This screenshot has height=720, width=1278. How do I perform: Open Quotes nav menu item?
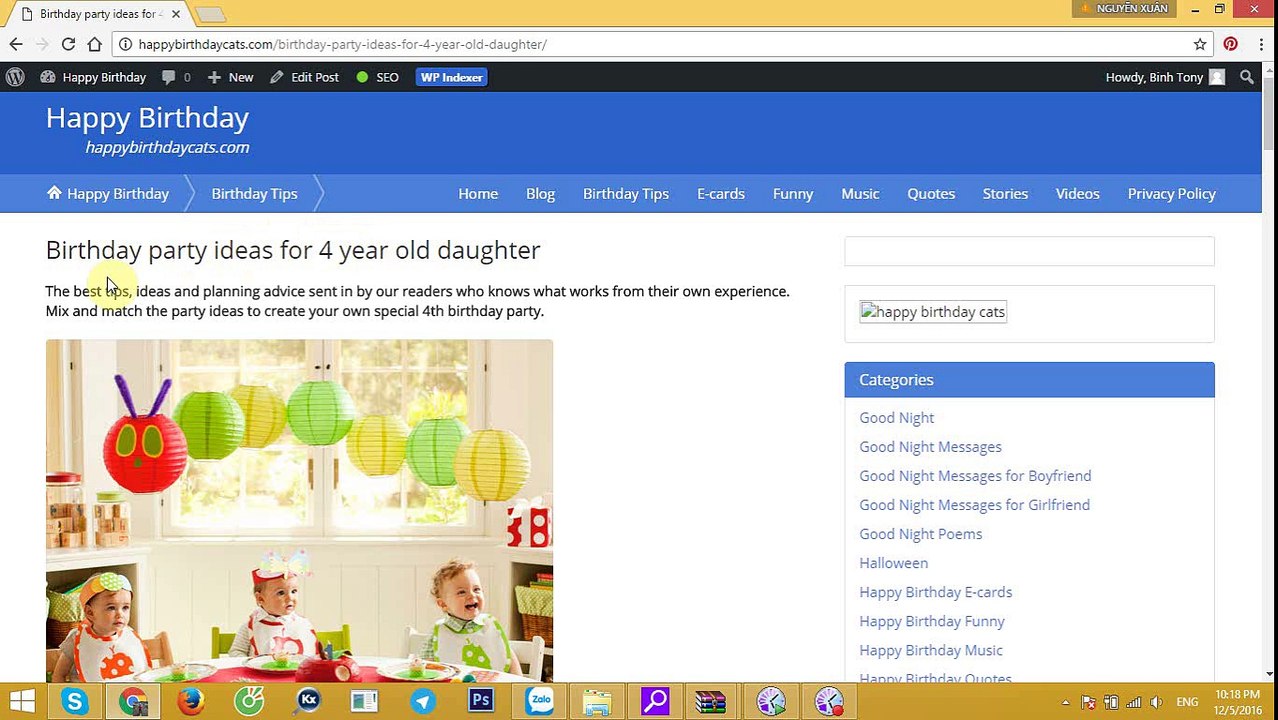(x=931, y=193)
